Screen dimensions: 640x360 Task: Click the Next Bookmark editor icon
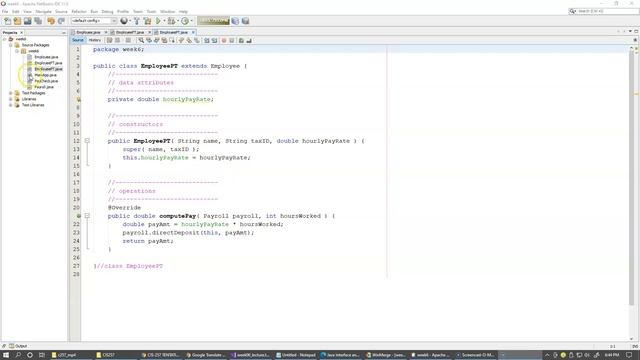coord(189,40)
